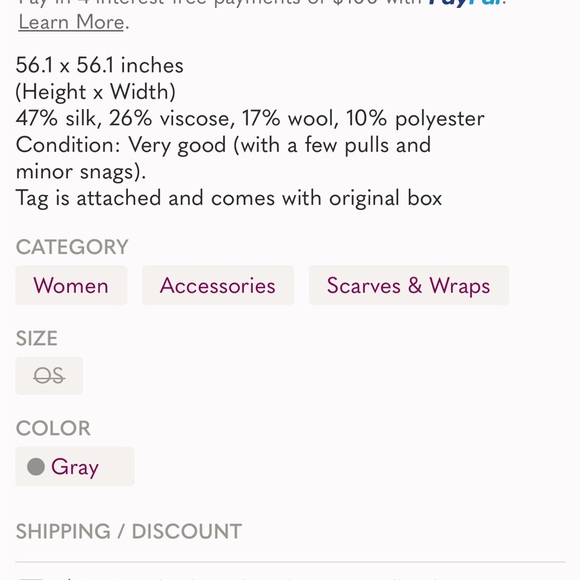Image resolution: width=580 pixels, height=580 pixels.
Task: Click the (Height x Width) label
Action: click(95, 92)
